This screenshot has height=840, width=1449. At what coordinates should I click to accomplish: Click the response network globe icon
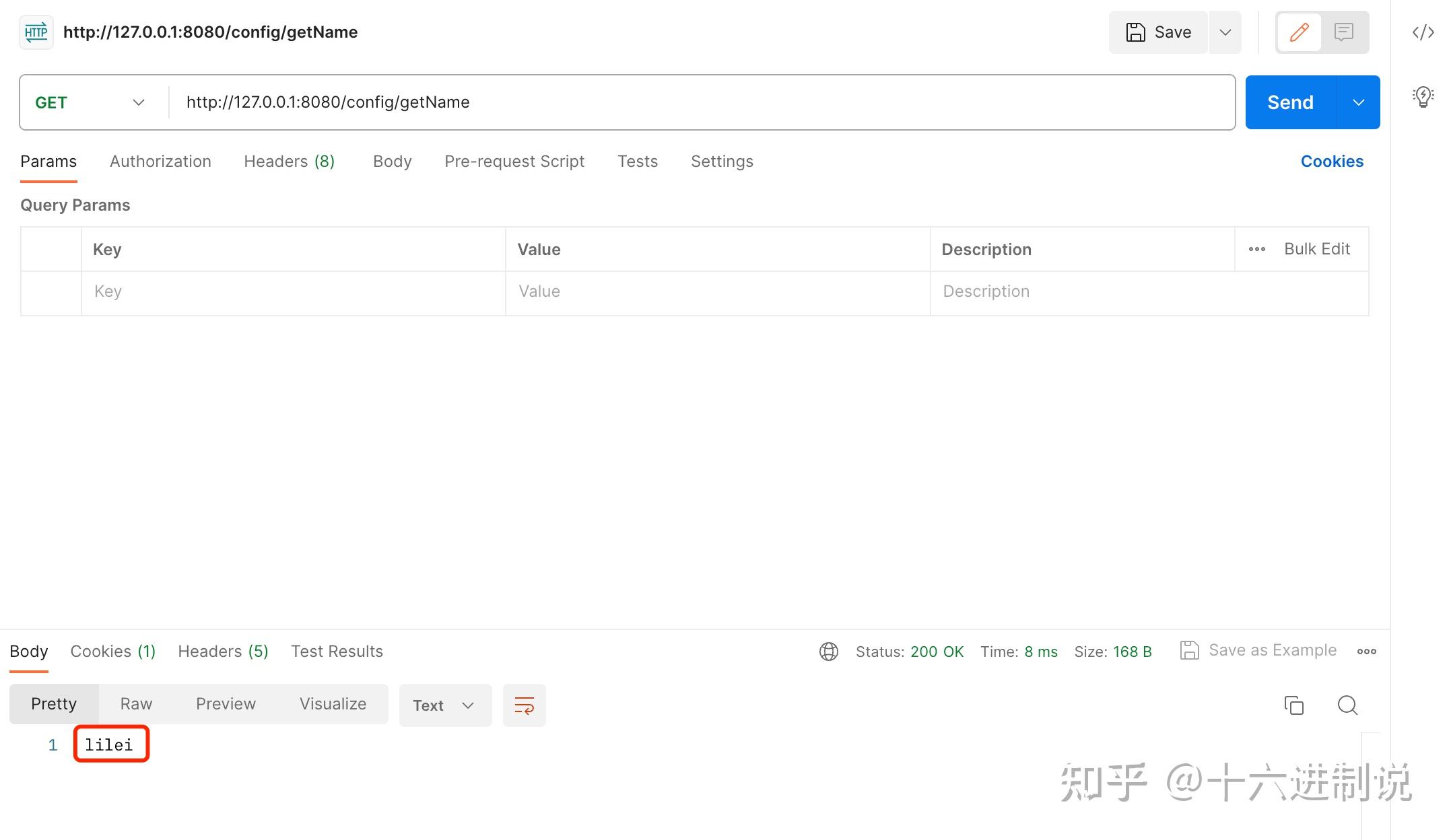(829, 652)
